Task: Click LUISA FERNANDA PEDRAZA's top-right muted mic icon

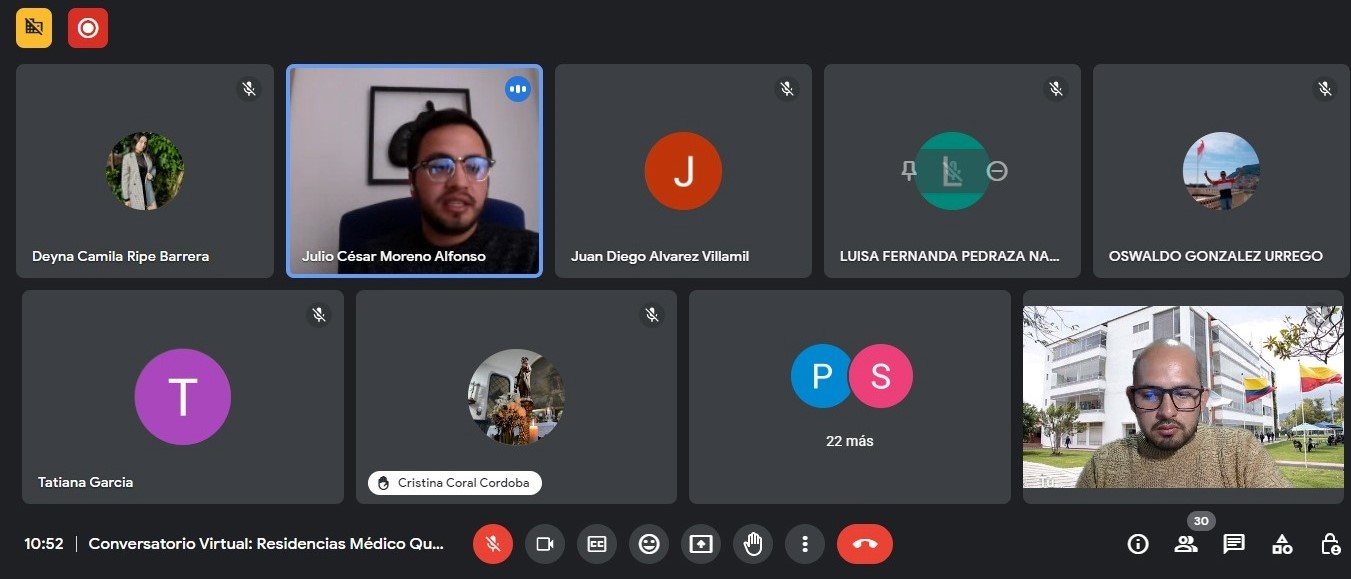Action: tap(1056, 89)
